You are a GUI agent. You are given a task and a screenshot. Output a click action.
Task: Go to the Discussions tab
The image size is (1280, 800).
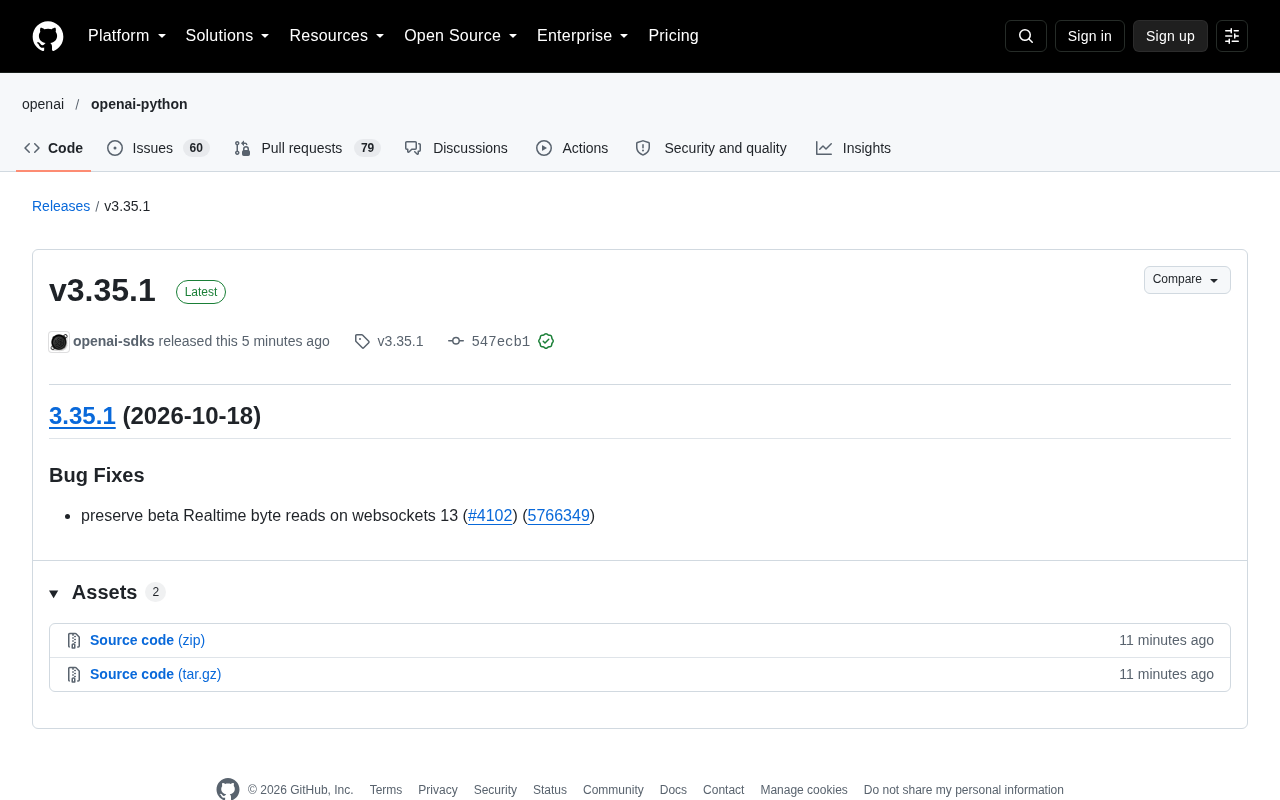pyautogui.click(x=456, y=148)
